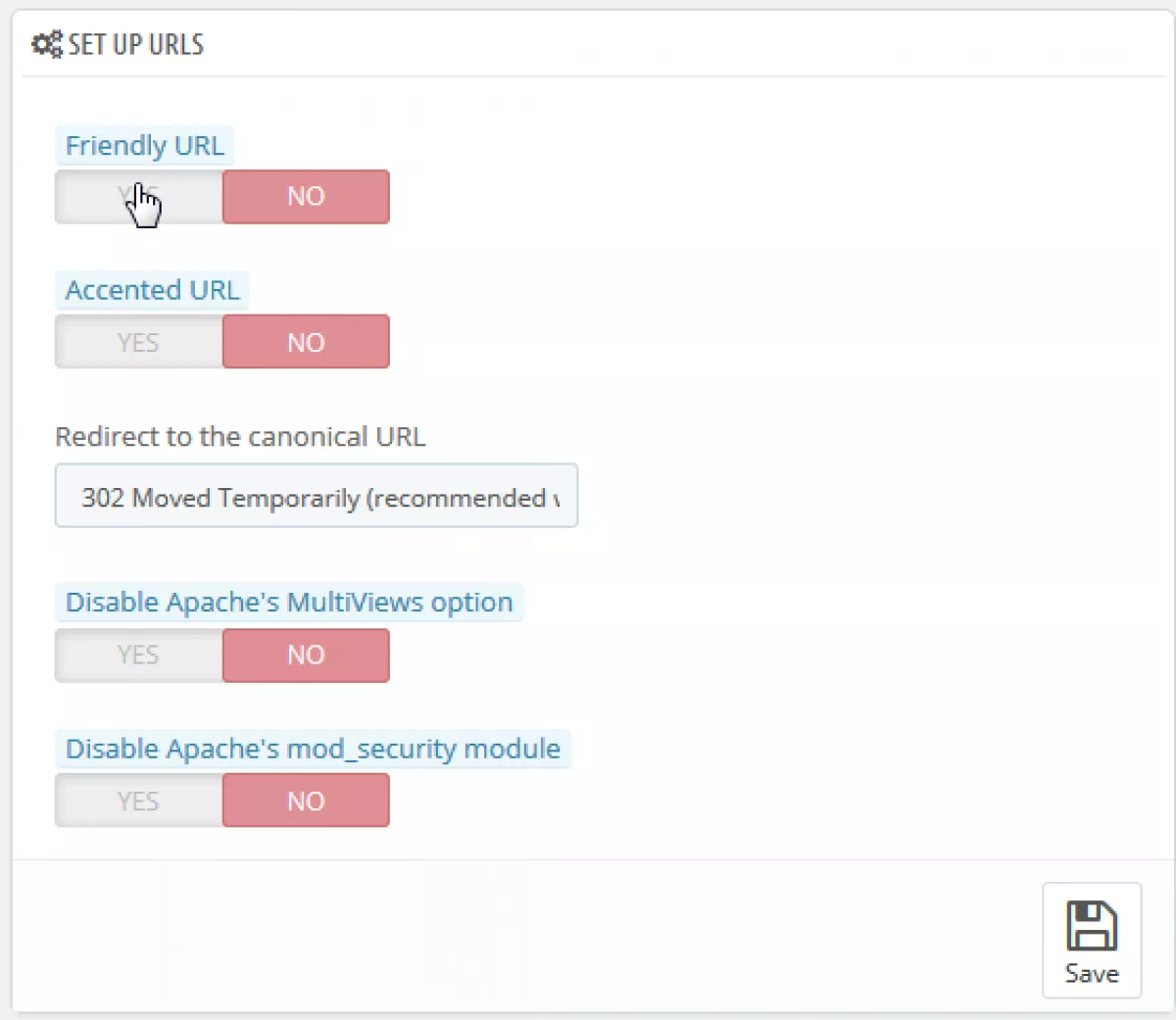1176x1020 pixels.
Task: Set Friendly URL to NO
Action: tap(306, 197)
